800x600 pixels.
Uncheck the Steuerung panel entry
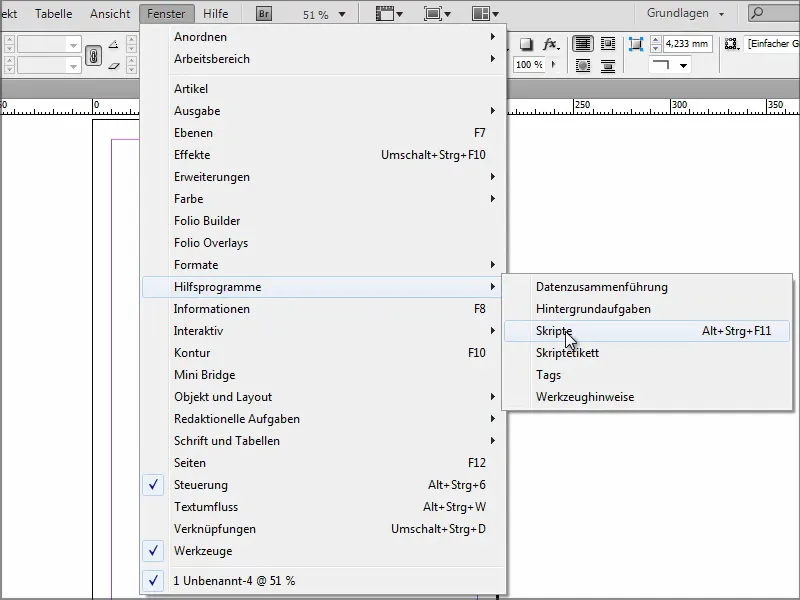click(x=323, y=484)
